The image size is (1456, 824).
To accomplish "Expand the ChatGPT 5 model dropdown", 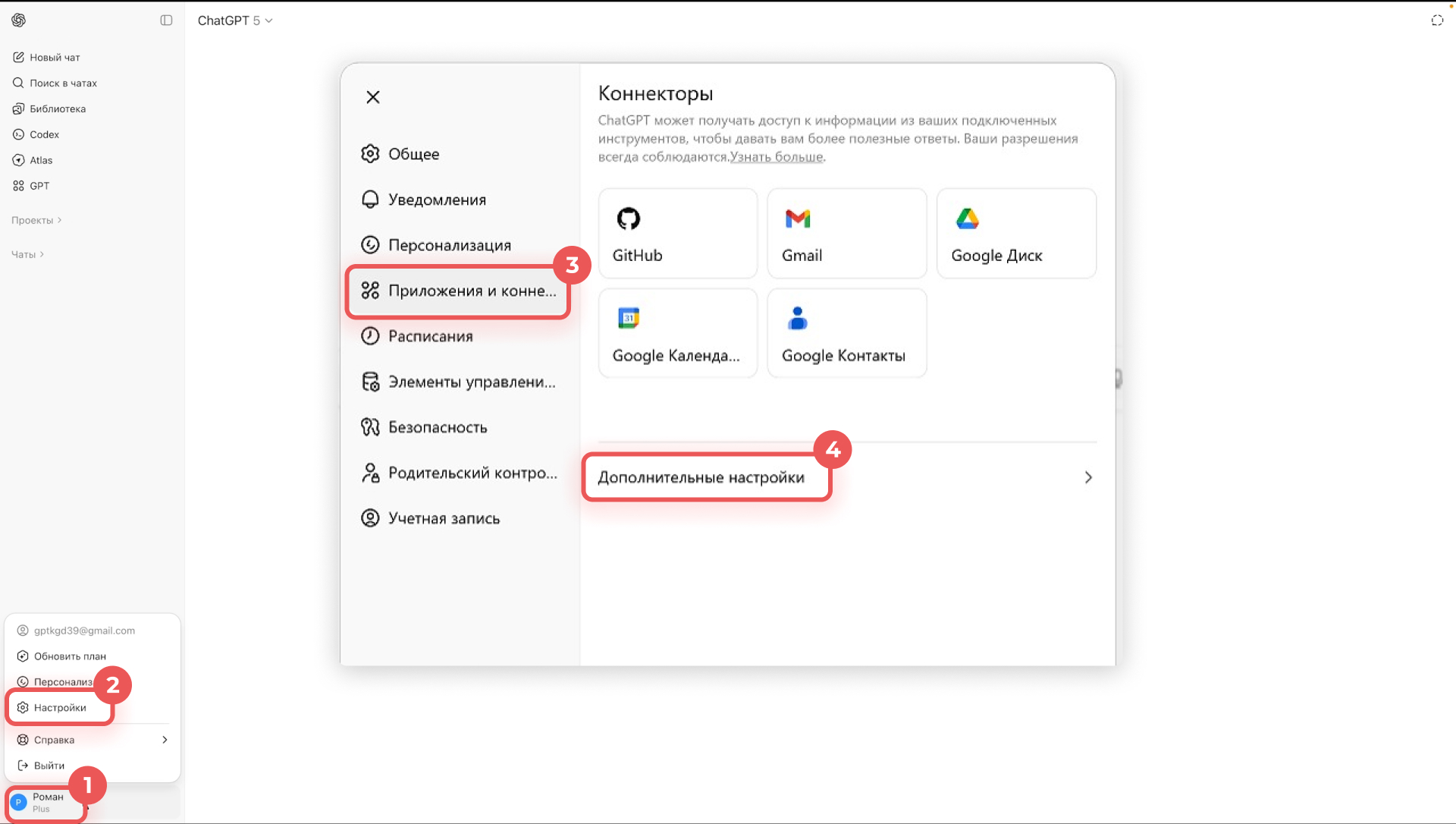I will pos(234,20).
